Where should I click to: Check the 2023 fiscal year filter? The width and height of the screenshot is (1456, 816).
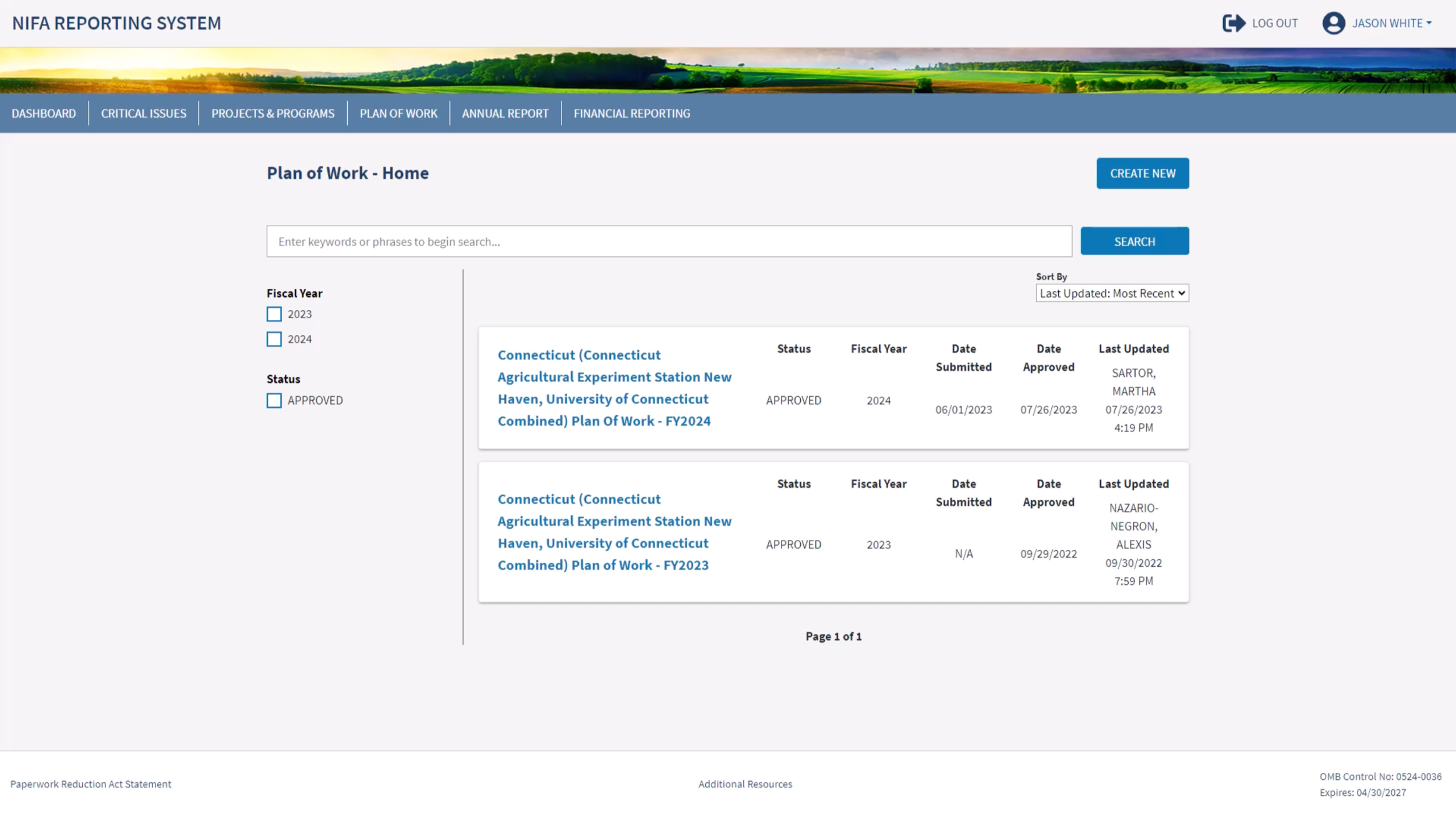[274, 315]
